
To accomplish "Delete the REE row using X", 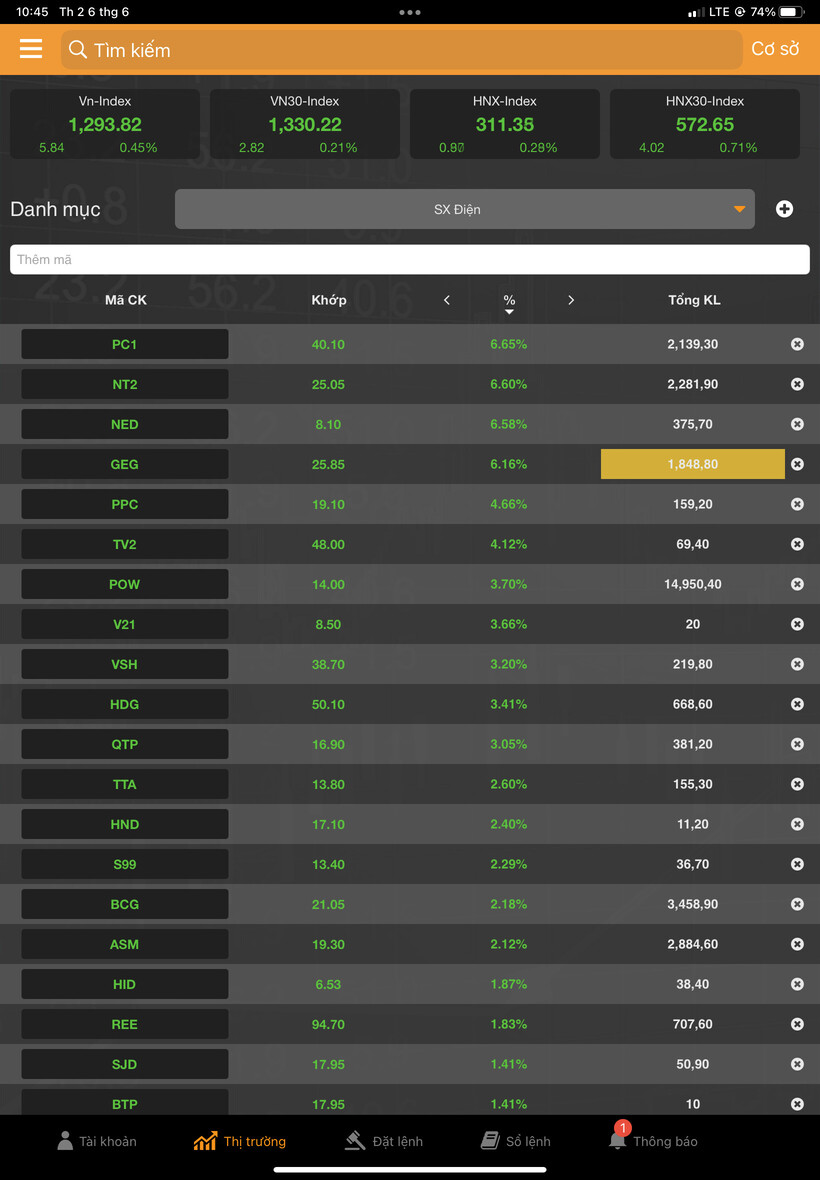I will coord(797,1024).
